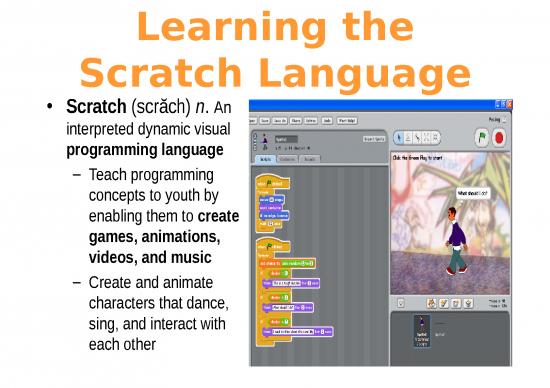Click the Want Help? button
Screen dimensions: 550x388
347,121
